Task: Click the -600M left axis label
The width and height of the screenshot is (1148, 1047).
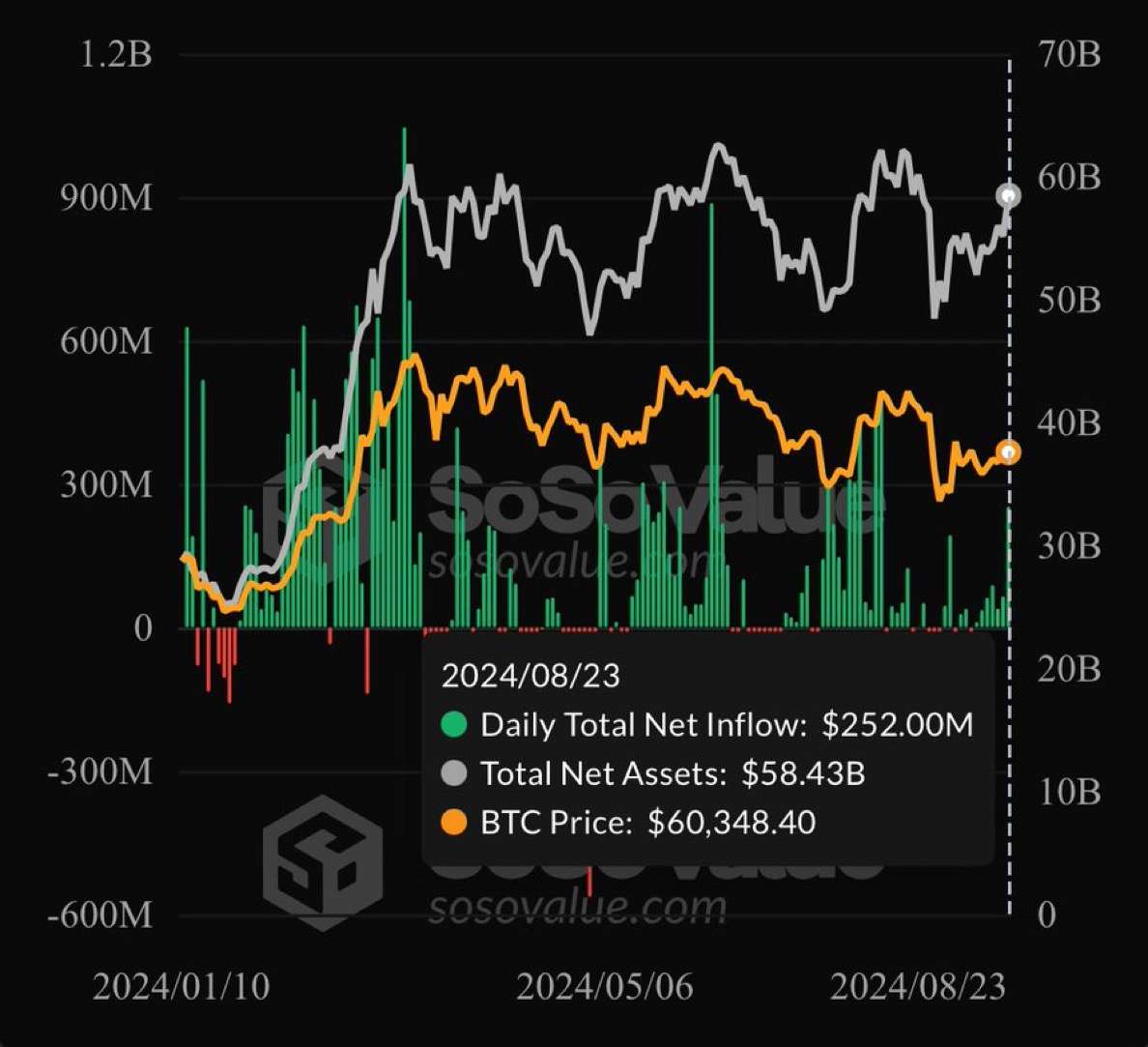Action: click(100, 915)
